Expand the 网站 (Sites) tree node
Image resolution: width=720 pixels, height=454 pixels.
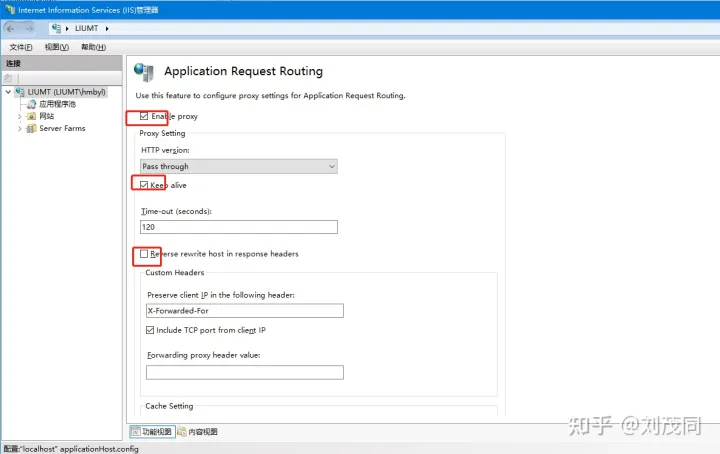(19, 117)
